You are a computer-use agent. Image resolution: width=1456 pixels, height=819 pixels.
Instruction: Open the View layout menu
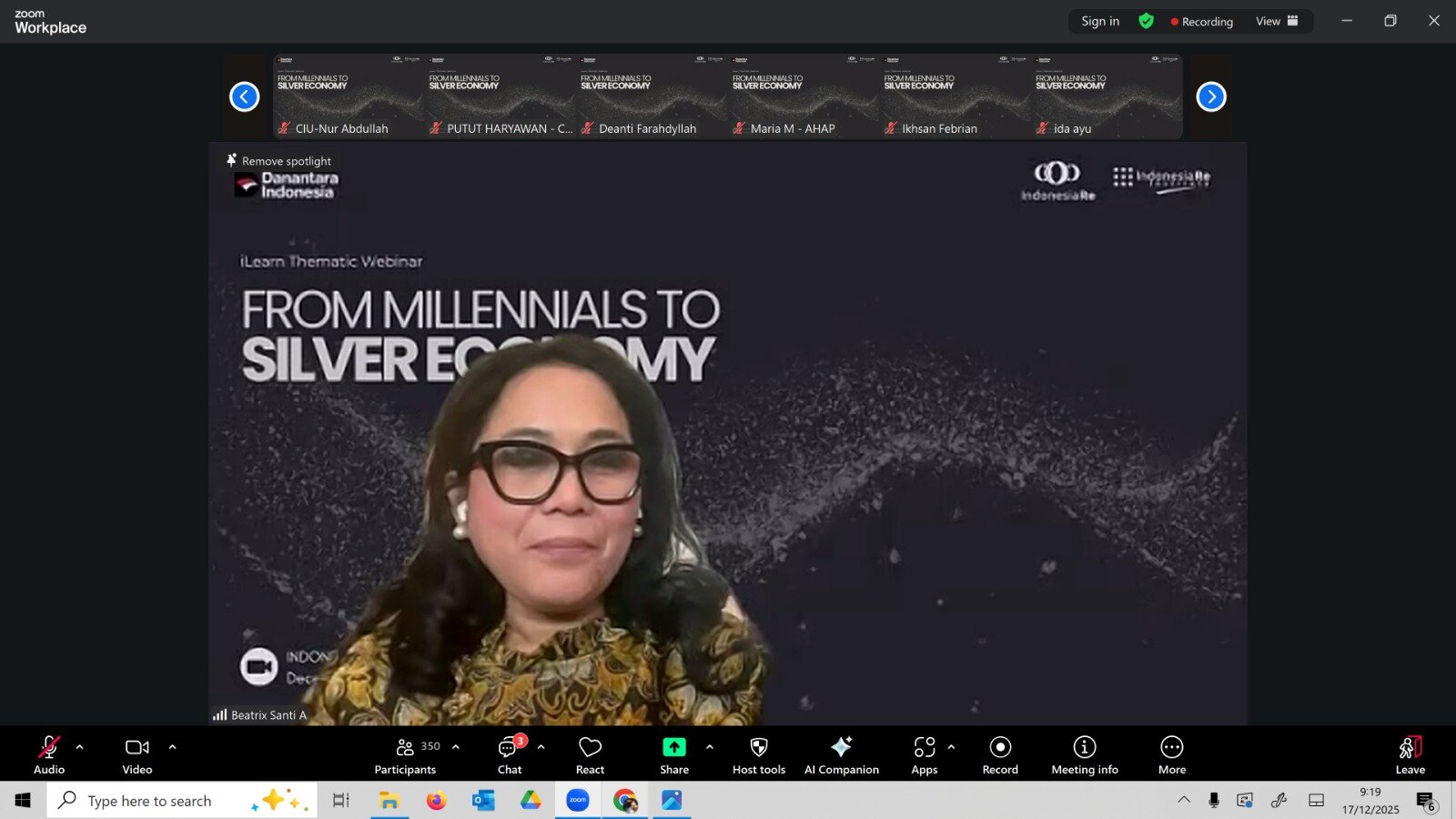1277,21
